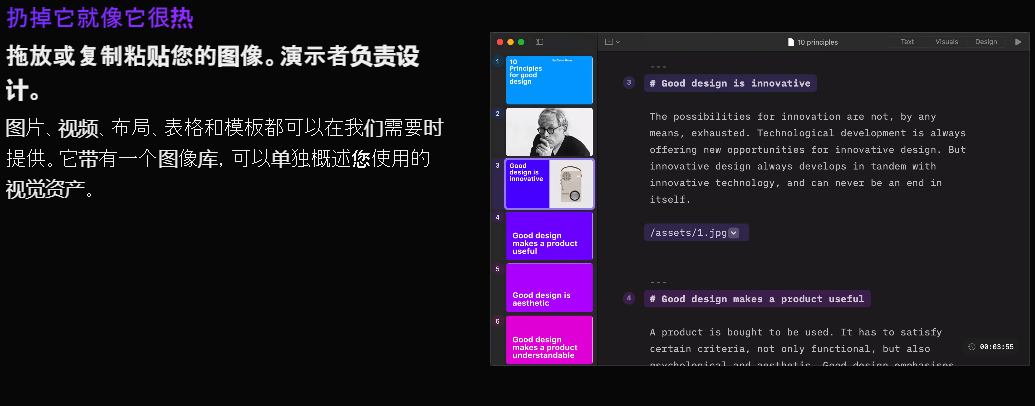1035x406 pixels.
Task: Select slide 1 thumbnail, 10 Principles
Action: (549, 80)
